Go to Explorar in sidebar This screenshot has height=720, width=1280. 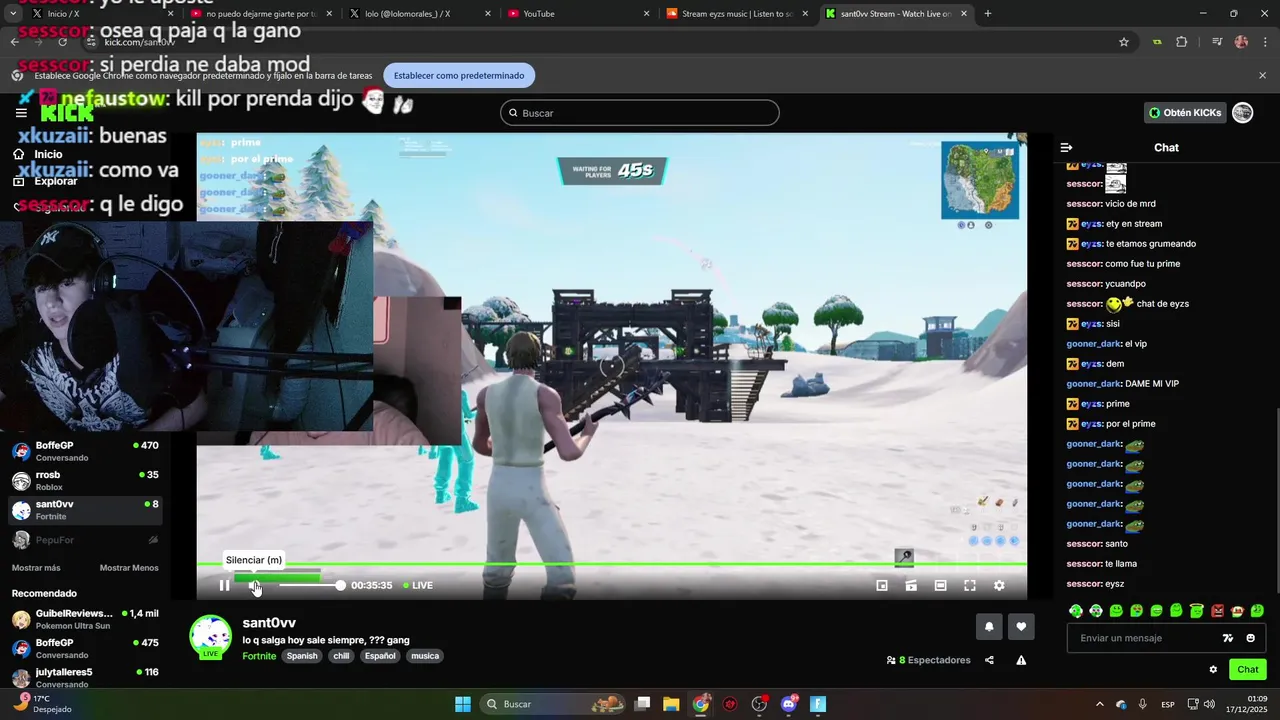tap(46, 181)
